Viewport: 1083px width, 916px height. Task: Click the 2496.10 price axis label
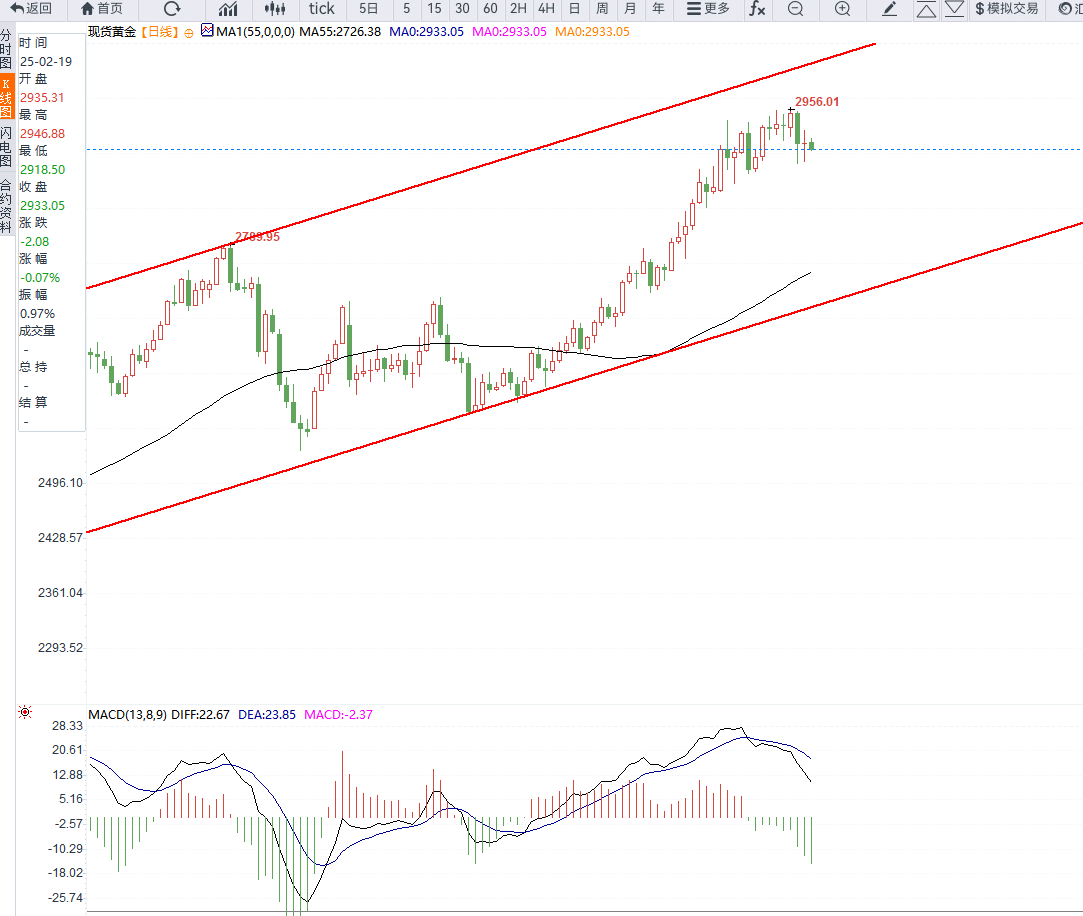pos(60,483)
